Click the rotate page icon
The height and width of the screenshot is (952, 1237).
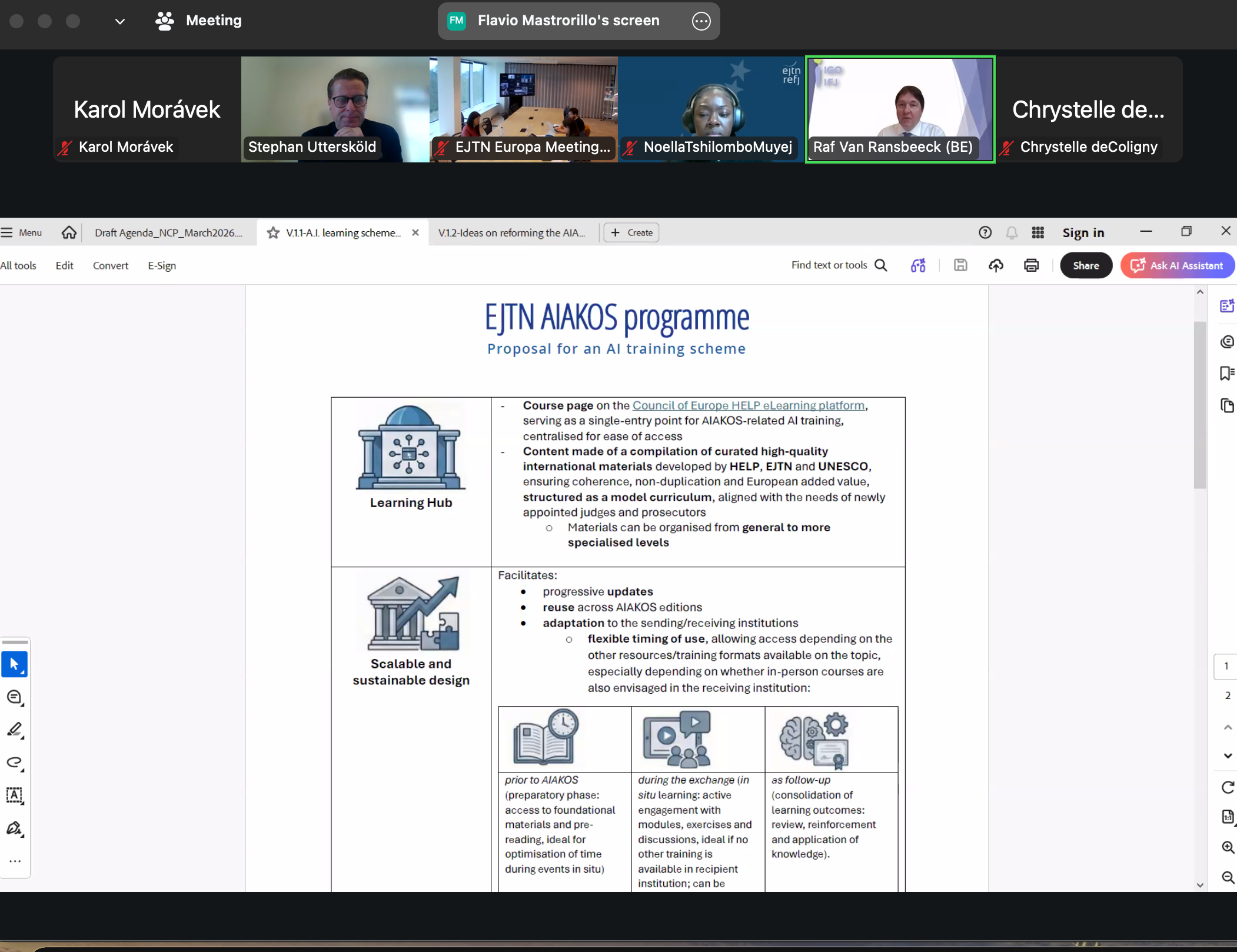[1228, 787]
